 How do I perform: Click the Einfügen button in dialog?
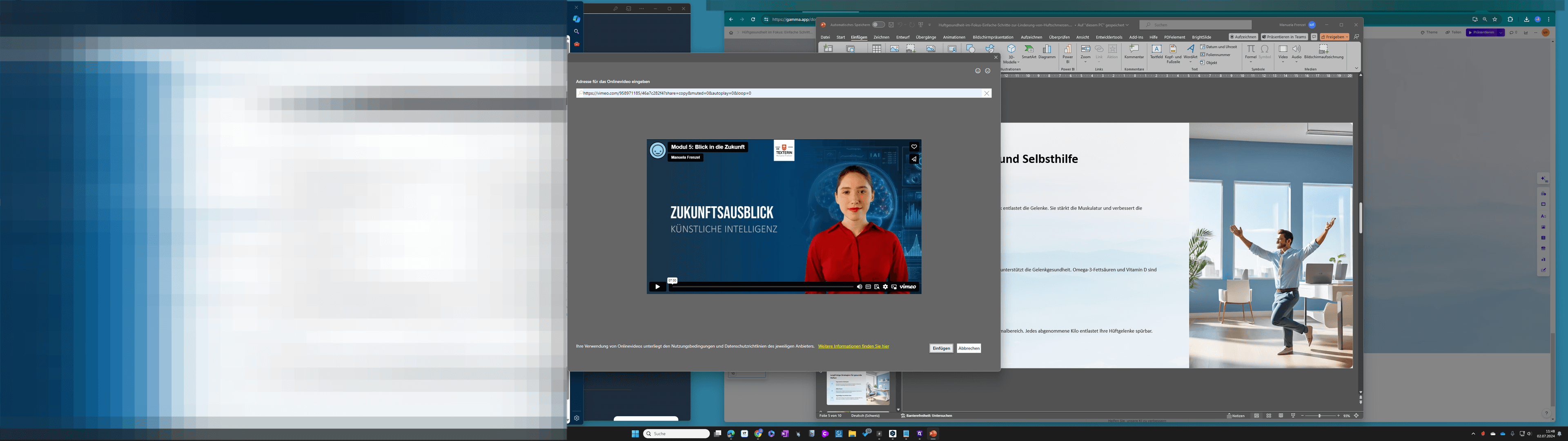pyautogui.click(x=941, y=348)
